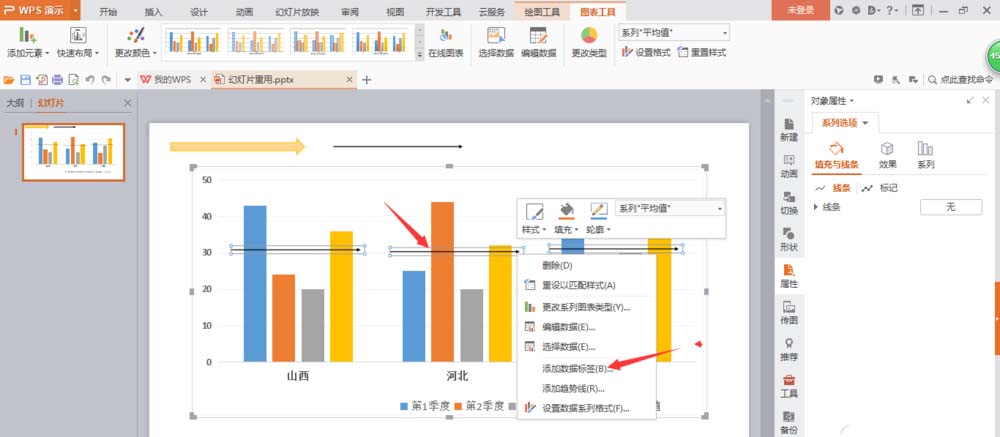Click the 属性 sidebar icon
This screenshot has width=1000, height=437.
click(x=789, y=276)
